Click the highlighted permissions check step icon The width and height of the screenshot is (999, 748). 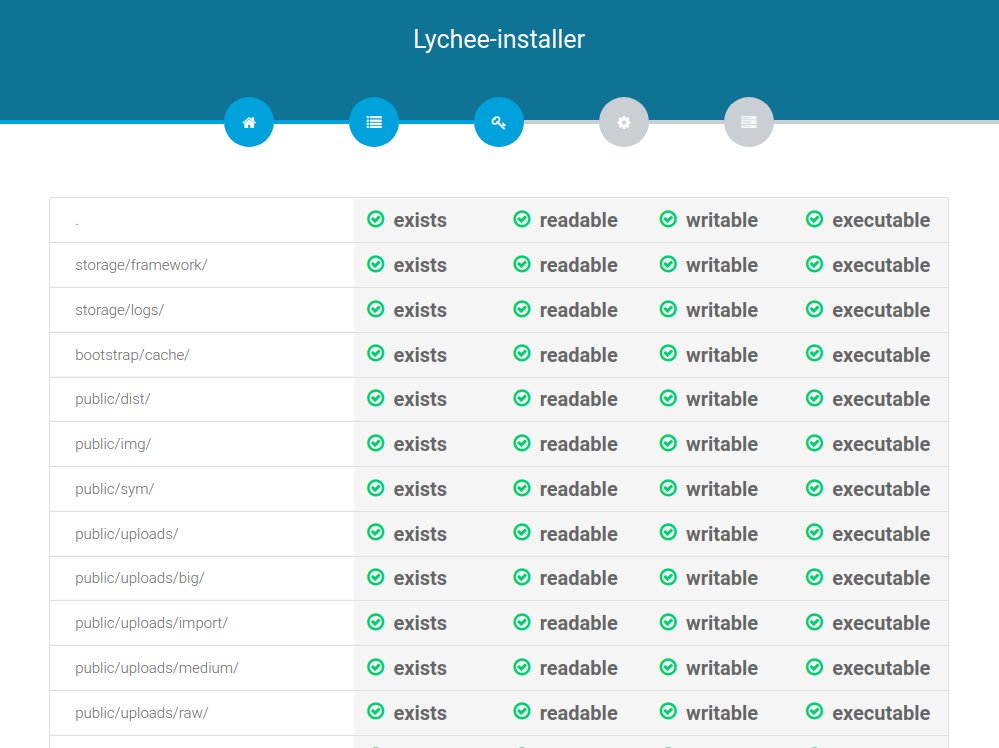pos(499,122)
